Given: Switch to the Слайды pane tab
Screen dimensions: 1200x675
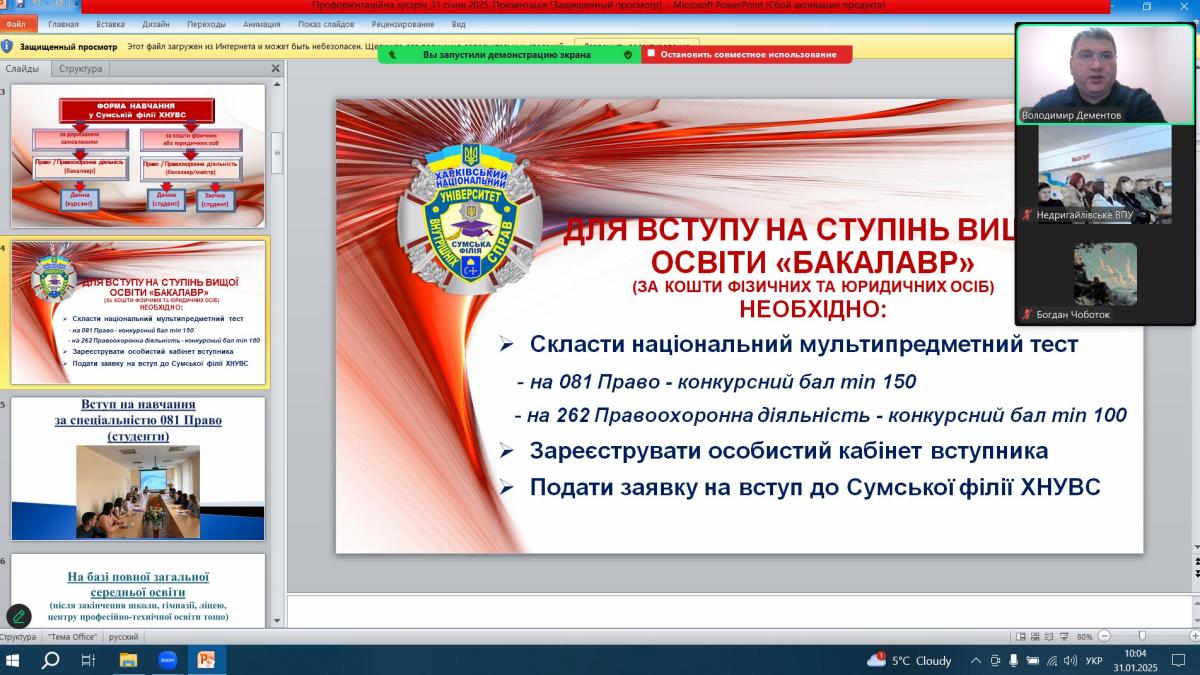Looking at the screenshot, I should coord(22,69).
